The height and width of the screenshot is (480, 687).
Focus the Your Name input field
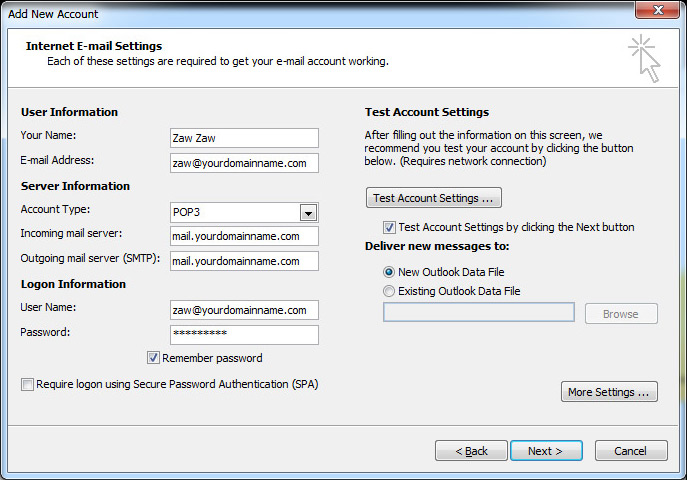coord(244,138)
